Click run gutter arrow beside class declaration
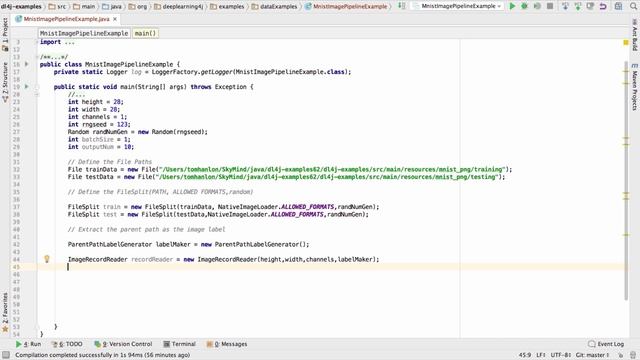 pos(27,64)
